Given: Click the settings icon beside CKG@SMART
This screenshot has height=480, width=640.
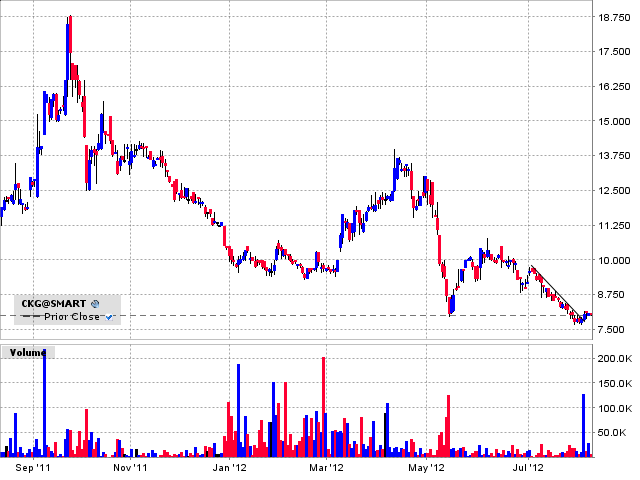Looking at the screenshot, I should 94,302.
